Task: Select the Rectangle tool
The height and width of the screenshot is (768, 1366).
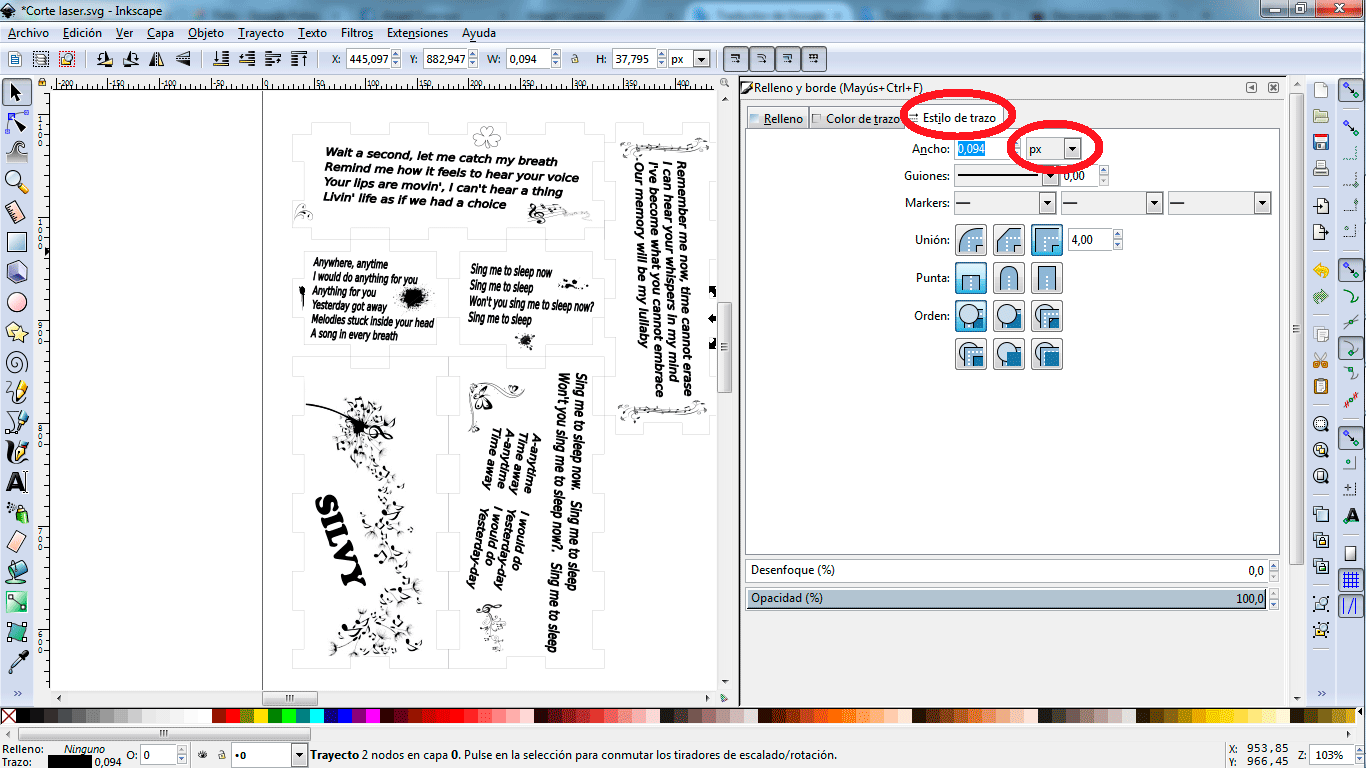Action: tap(16, 242)
